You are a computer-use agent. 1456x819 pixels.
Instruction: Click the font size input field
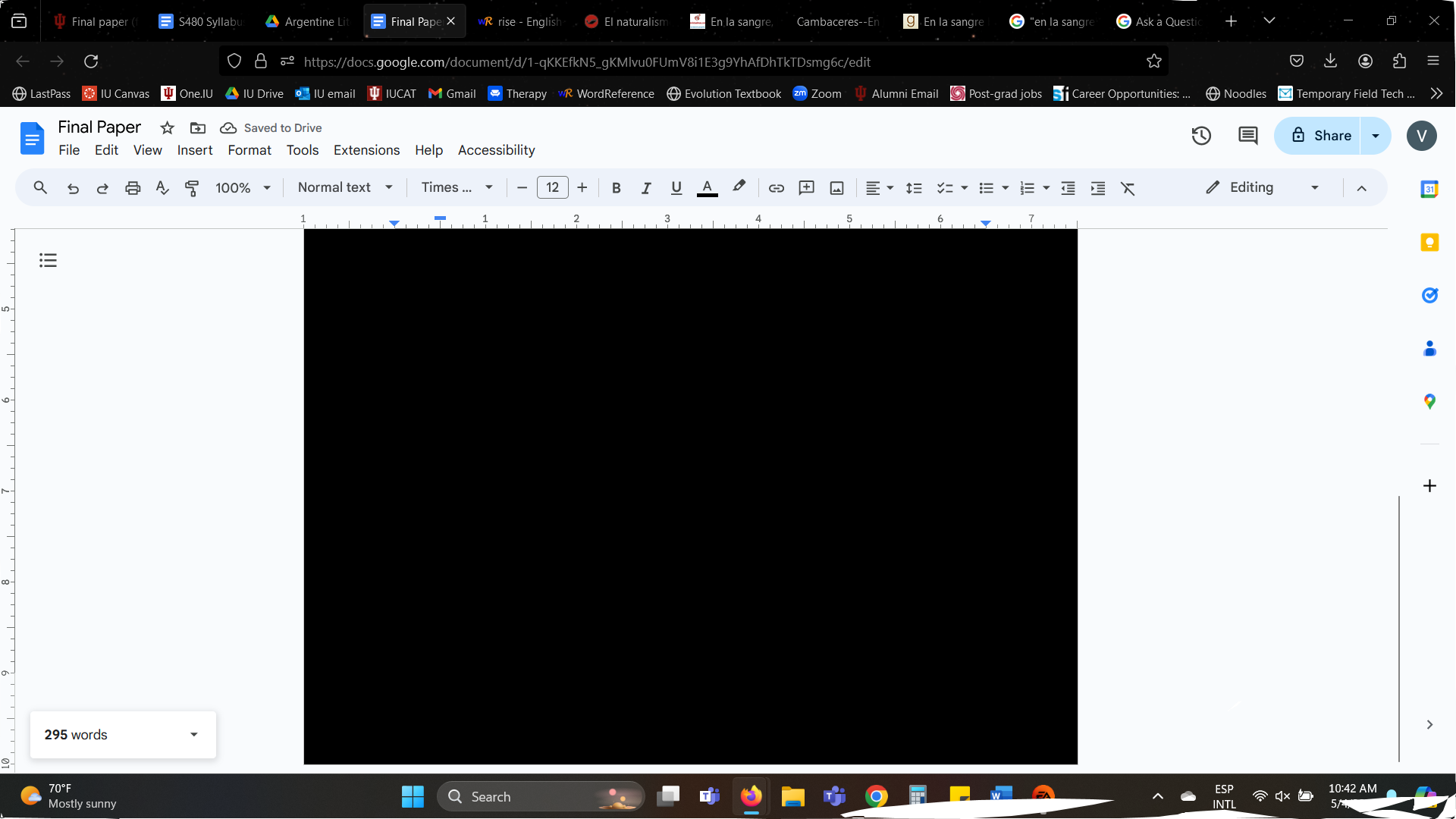click(x=552, y=187)
